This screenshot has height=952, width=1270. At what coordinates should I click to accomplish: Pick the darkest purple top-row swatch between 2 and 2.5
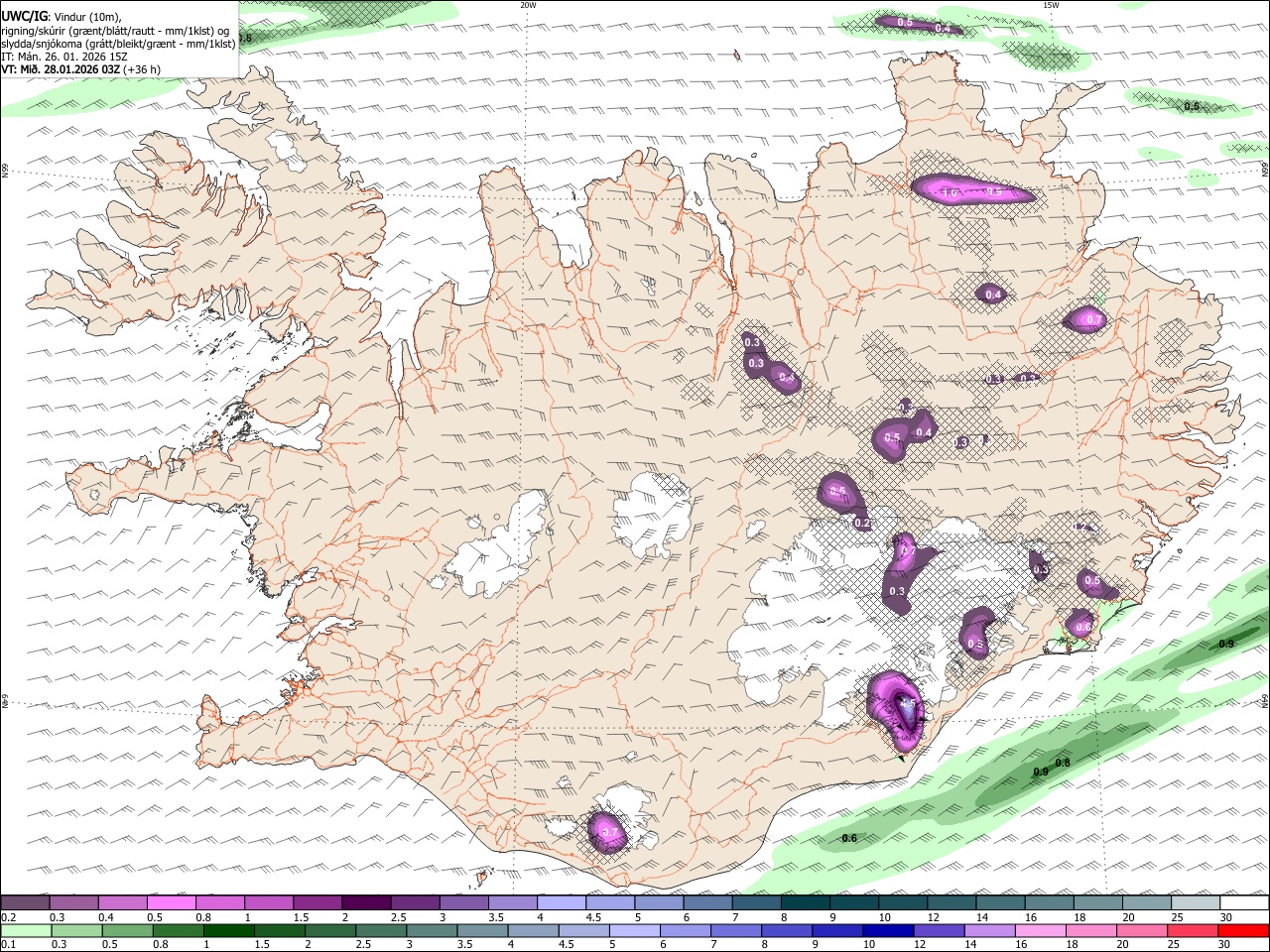tap(365, 903)
